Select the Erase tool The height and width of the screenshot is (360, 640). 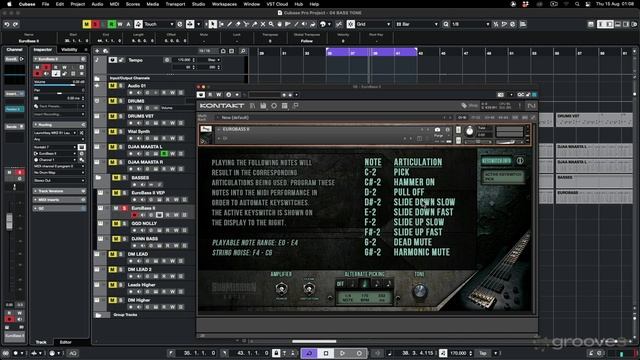point(238,24)
